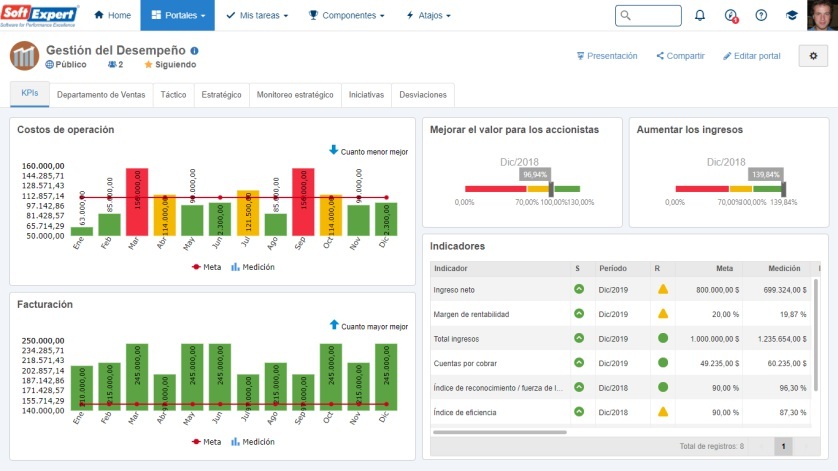838x471 pixels.
Task: Open the notifications bell
Action: (x=699, y=16)
